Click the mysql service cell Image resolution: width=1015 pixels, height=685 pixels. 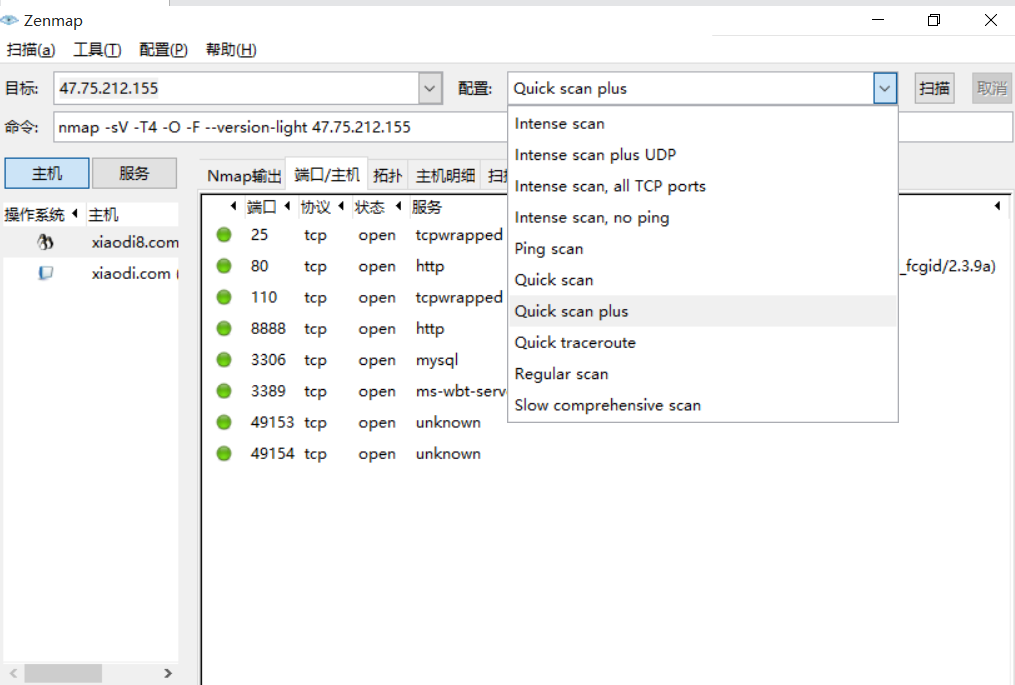tap(437, 360)
